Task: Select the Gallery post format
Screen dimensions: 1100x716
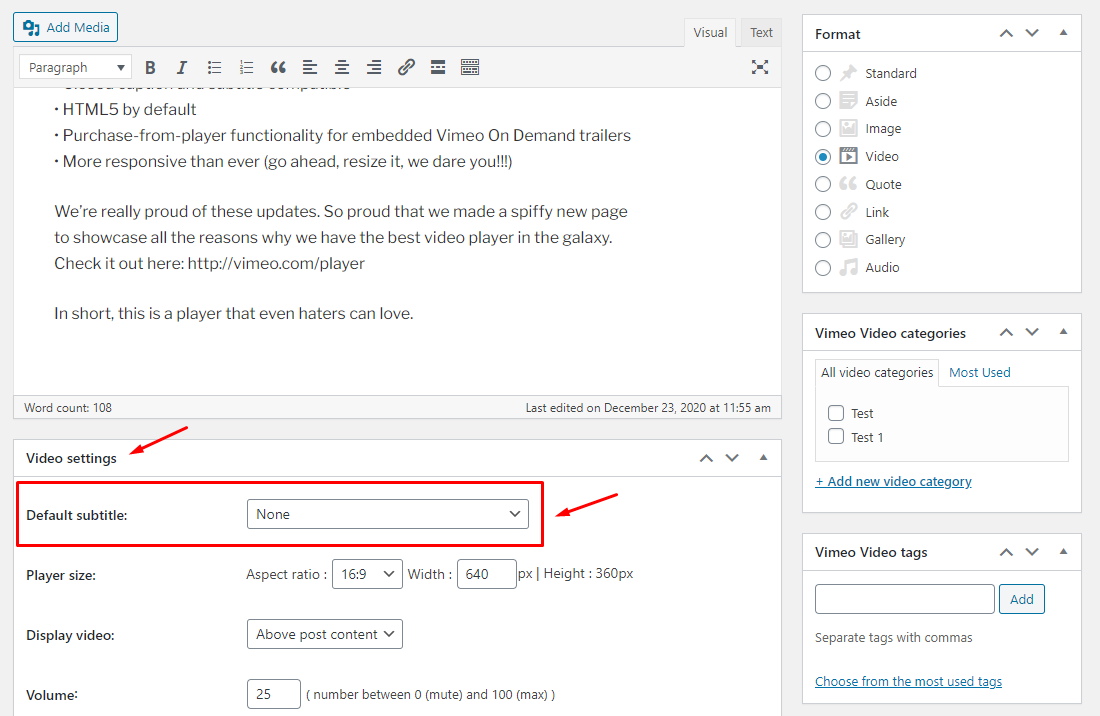Action: pos(823,240)
